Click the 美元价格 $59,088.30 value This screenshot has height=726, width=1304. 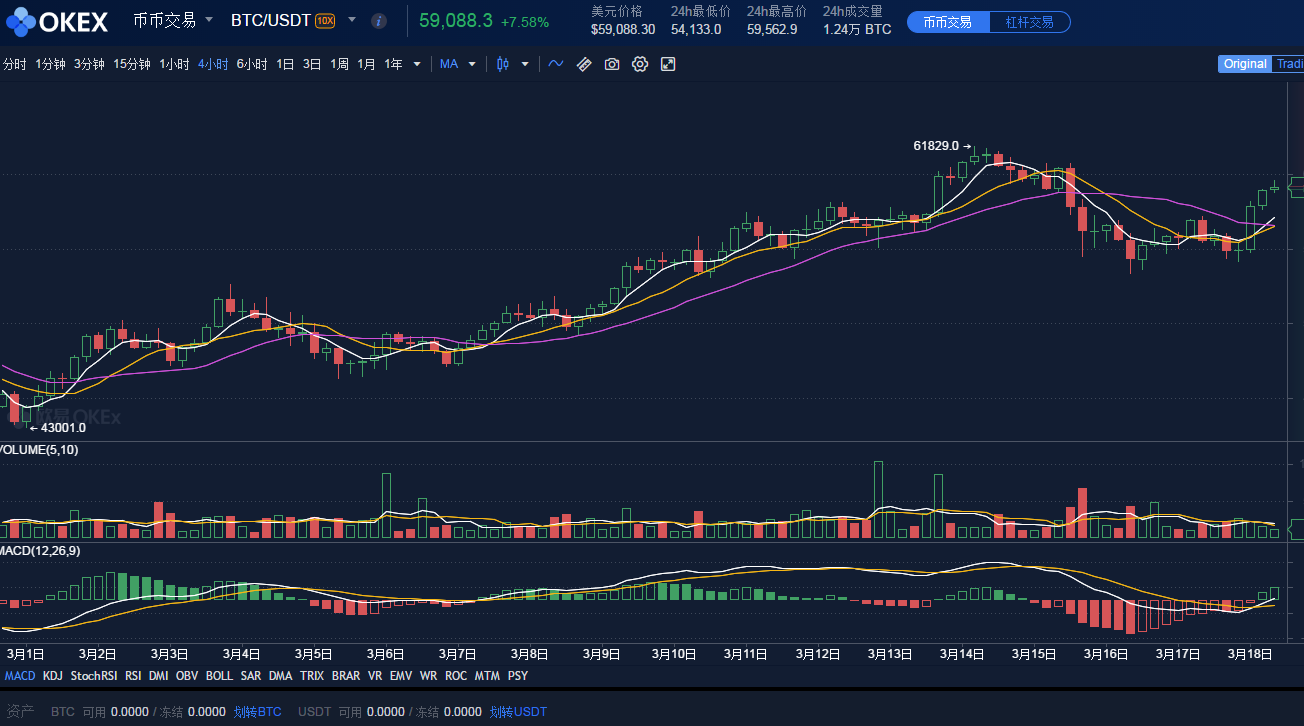[x=623, y=29]
